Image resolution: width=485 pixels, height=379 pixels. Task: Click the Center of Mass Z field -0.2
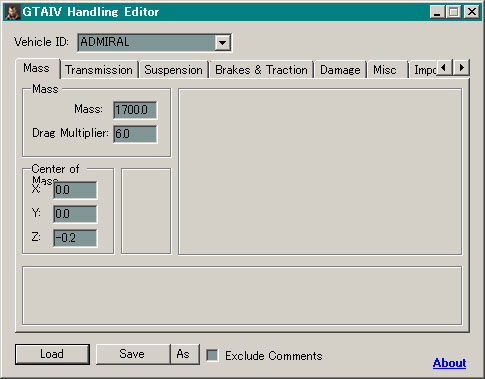(x=75, y=238)
